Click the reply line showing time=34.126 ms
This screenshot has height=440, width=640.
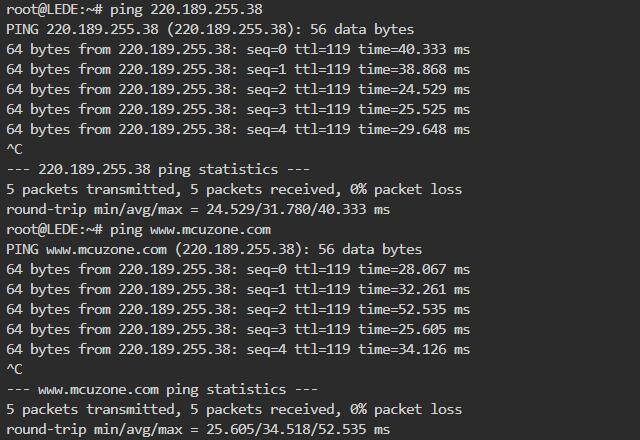click(x=238, y=349)
